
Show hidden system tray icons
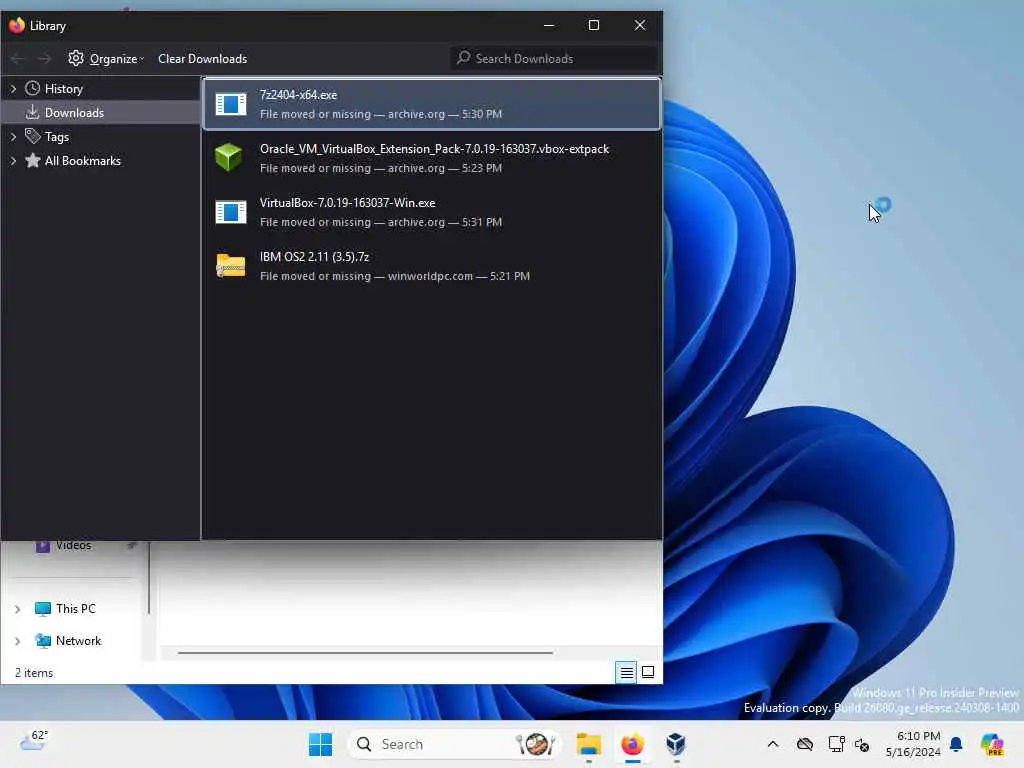773,744
